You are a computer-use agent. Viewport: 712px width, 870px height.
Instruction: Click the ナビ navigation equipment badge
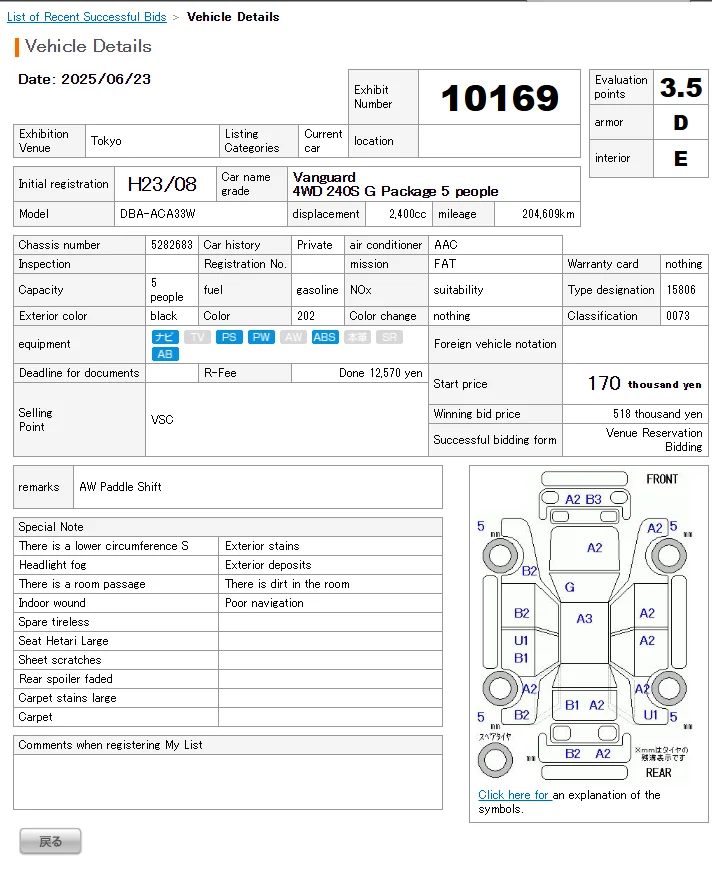click(165, 337)
